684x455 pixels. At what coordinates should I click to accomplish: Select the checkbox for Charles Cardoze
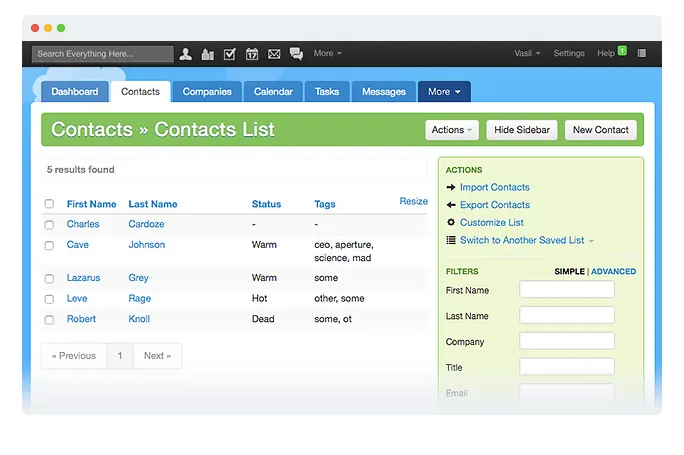[x=49, y=225]
